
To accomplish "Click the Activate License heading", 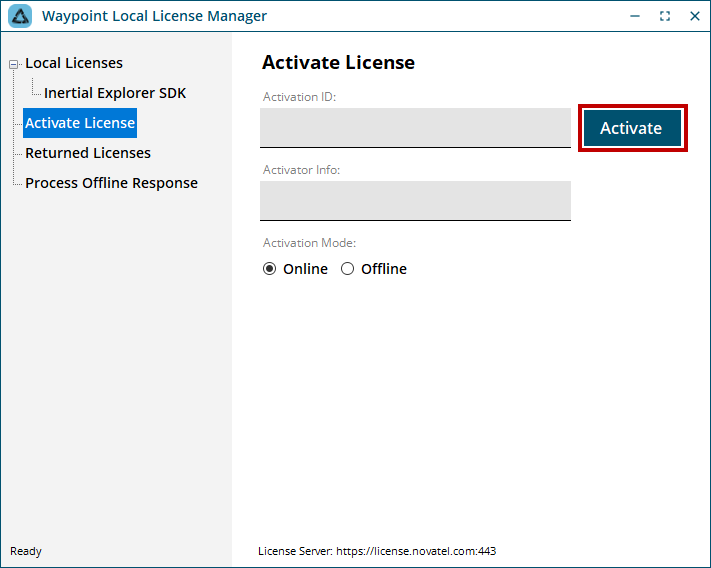I will (x=338, y=63).
